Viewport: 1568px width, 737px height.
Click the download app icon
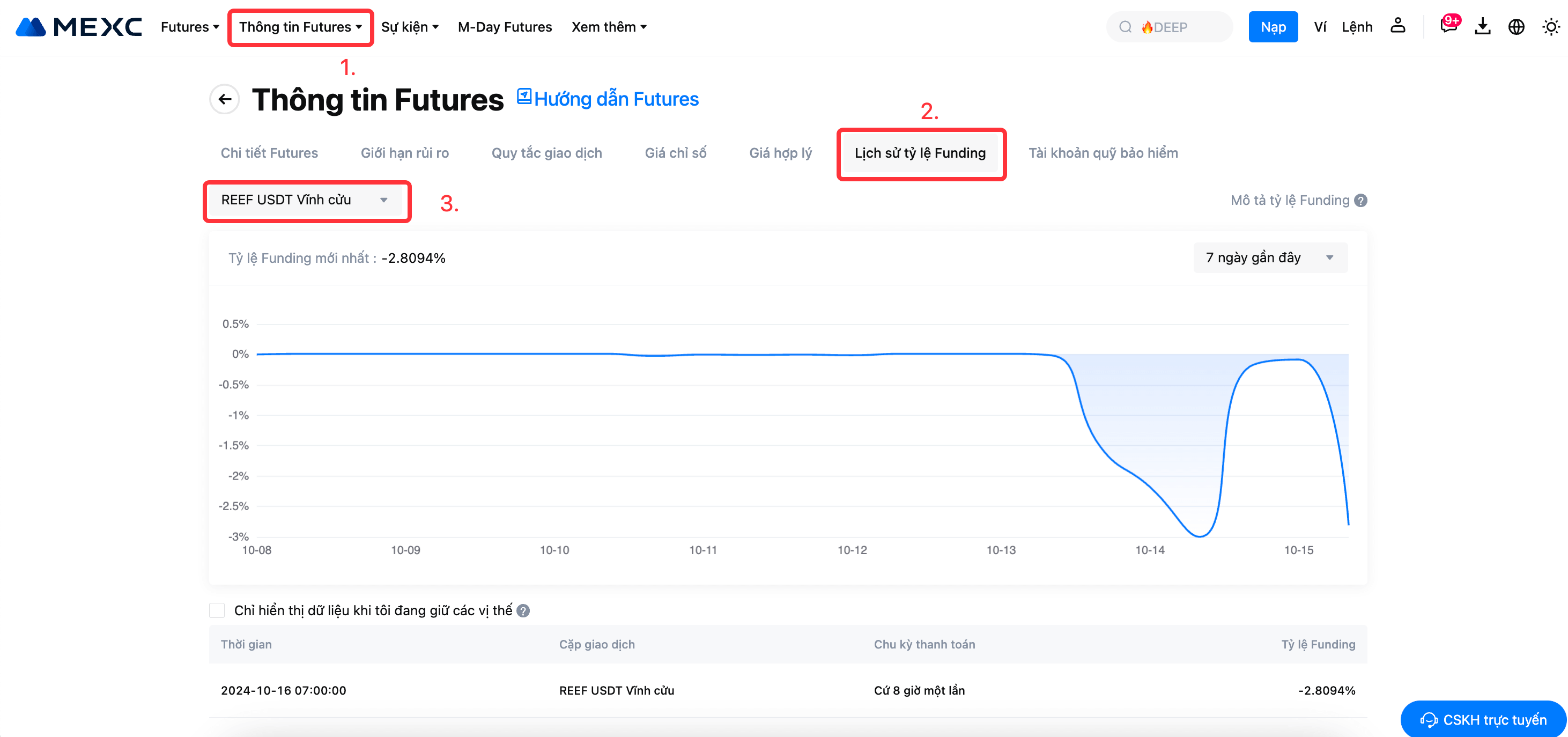(x=1482, y=27)
